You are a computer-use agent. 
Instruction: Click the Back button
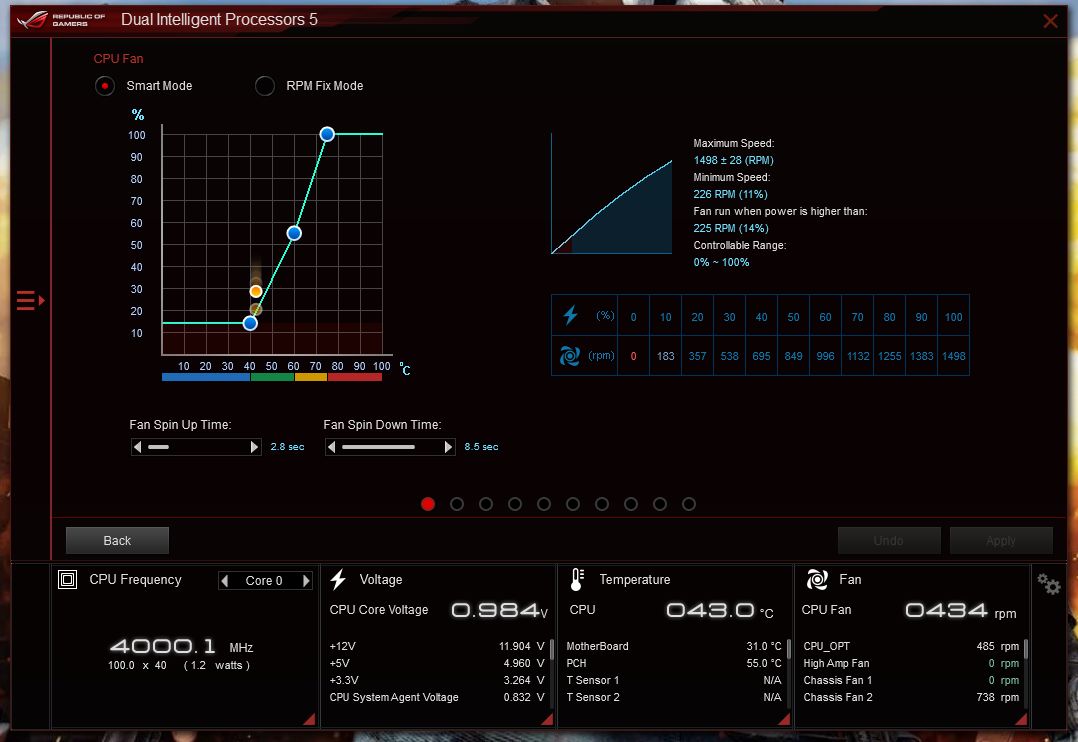[117, 541]
